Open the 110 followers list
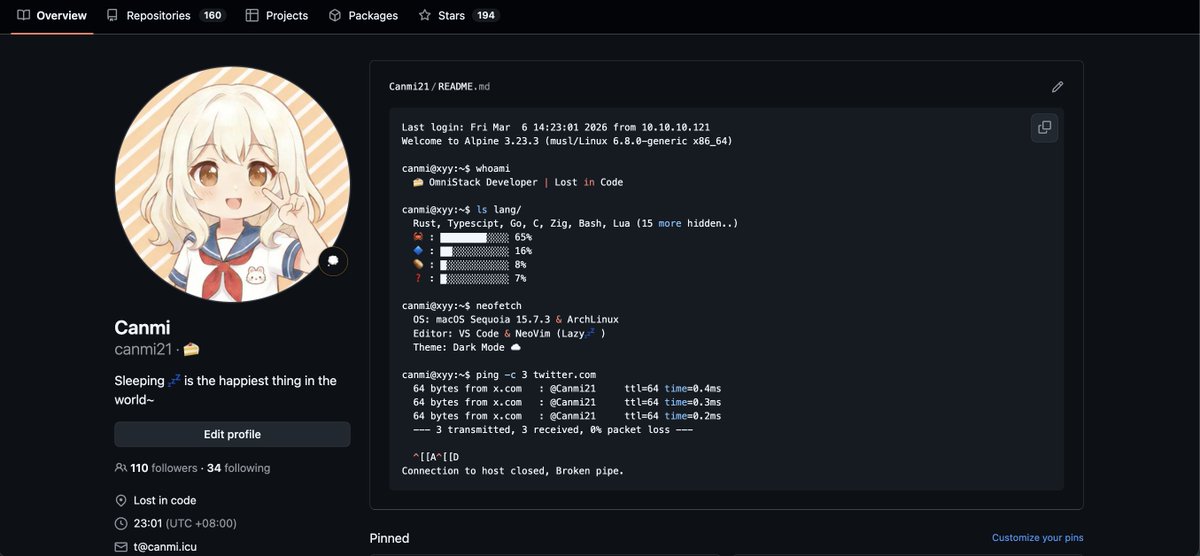Screen dimensions: 1200x556 (164, 468)
